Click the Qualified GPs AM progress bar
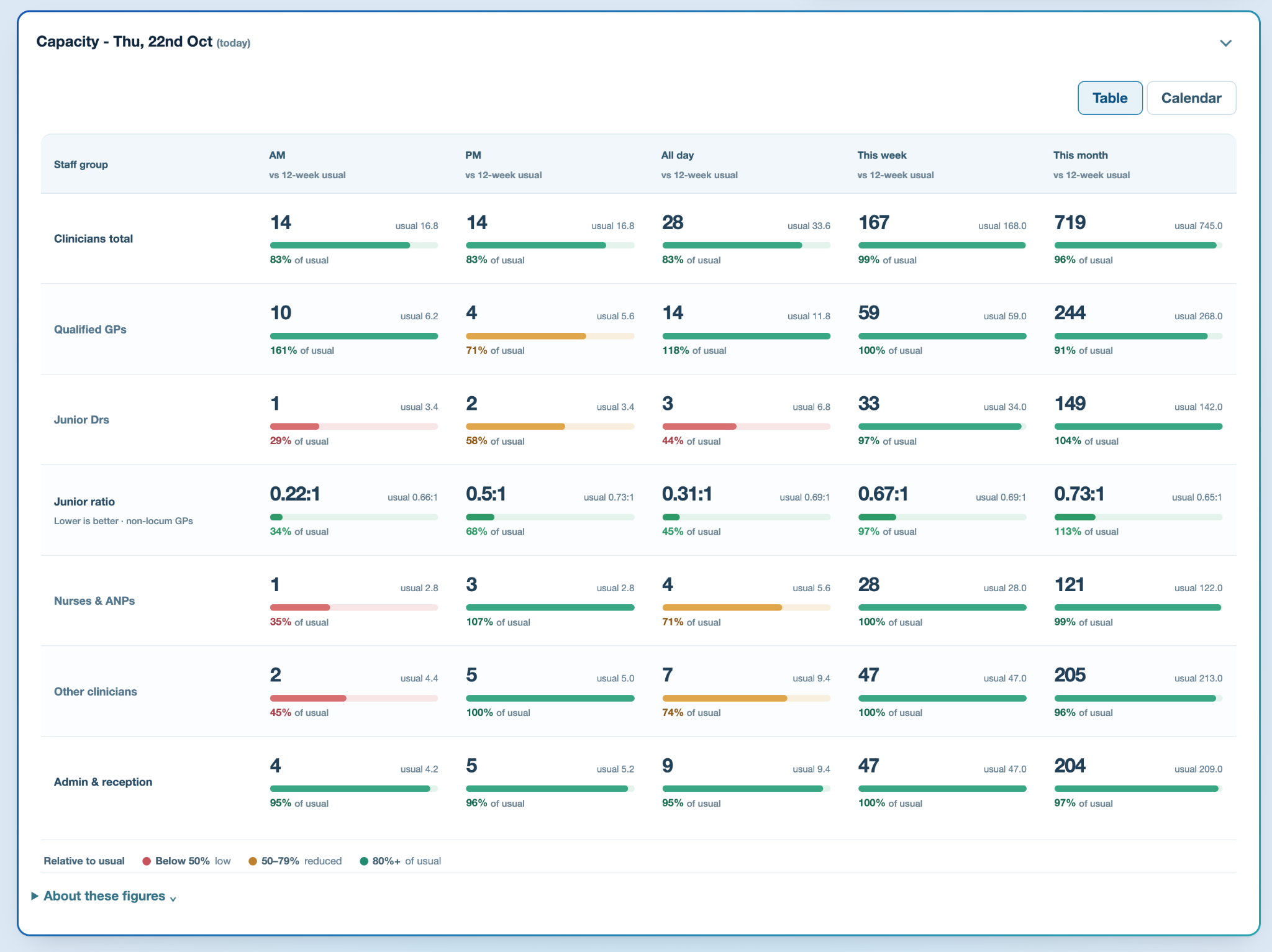The height and width of the screenshot is (952, 1272). coord(354,336)
